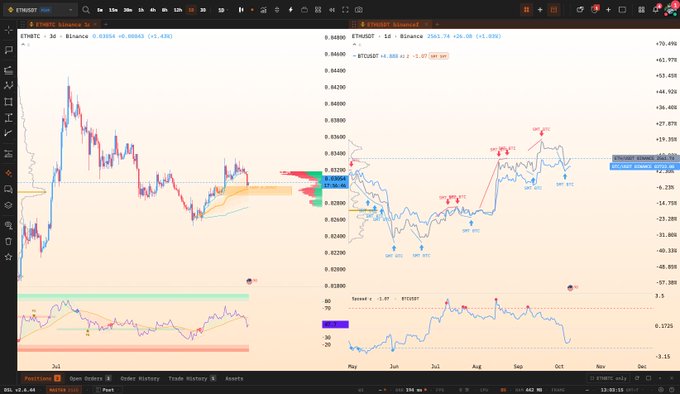Enter fullscreen mode
The height and width of the screenshot is (394, 680).
(345, 10)
